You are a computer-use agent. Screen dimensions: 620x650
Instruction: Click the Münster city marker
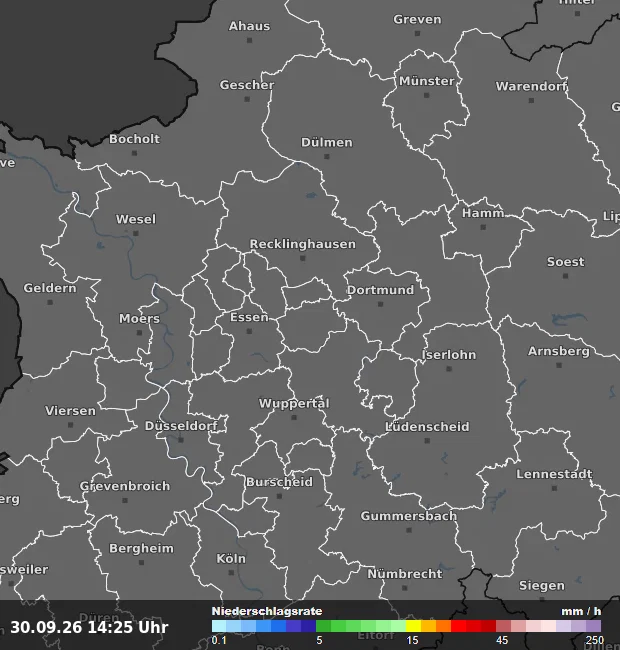[426, 95]
